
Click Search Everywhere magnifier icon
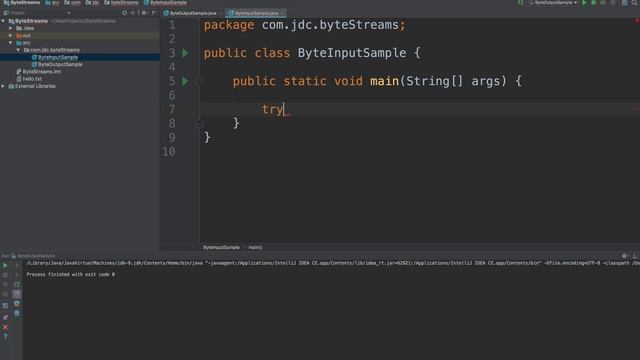(x=635, y=3)
